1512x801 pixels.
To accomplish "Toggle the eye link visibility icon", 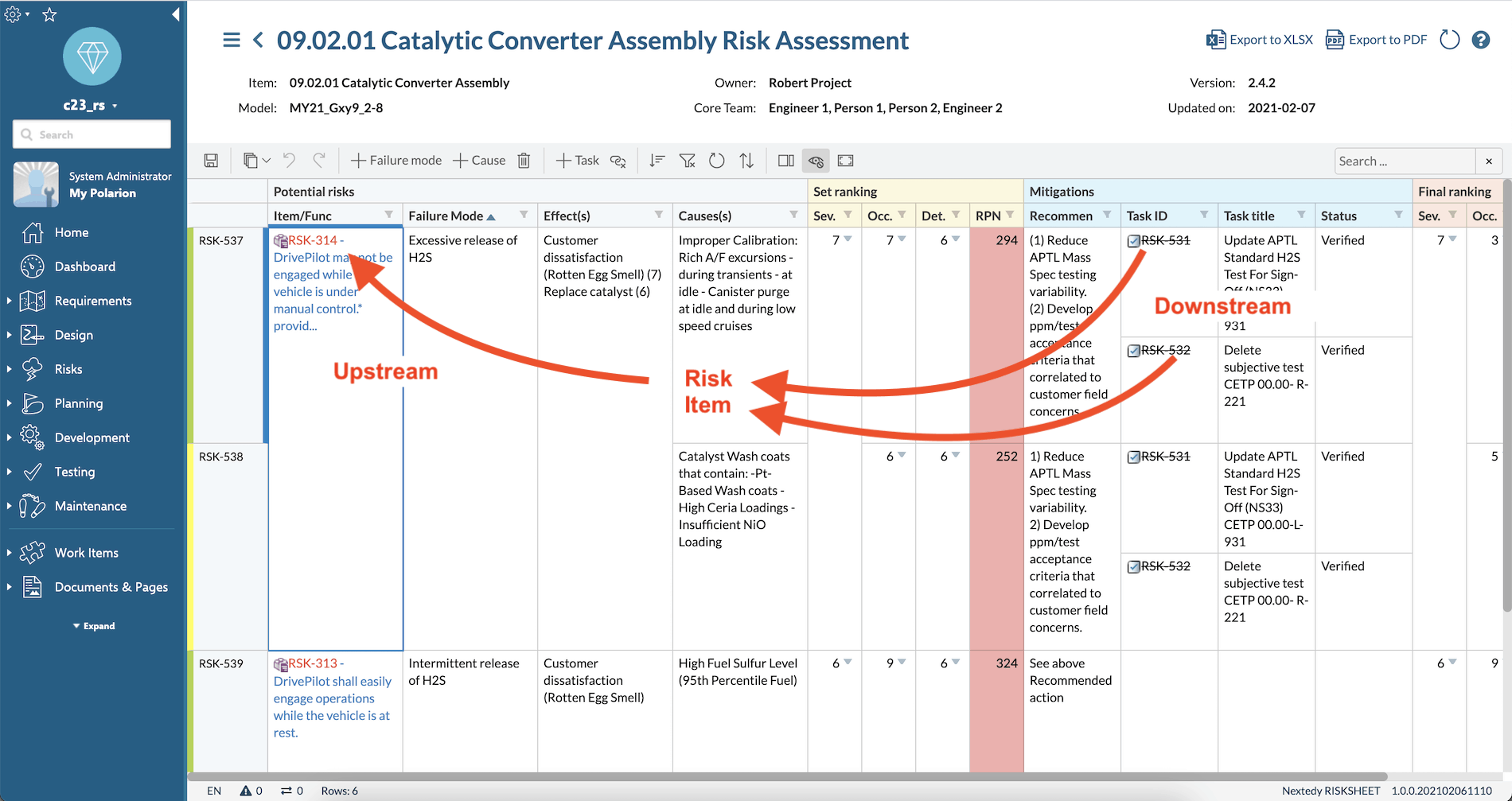I will pos(816,161).
